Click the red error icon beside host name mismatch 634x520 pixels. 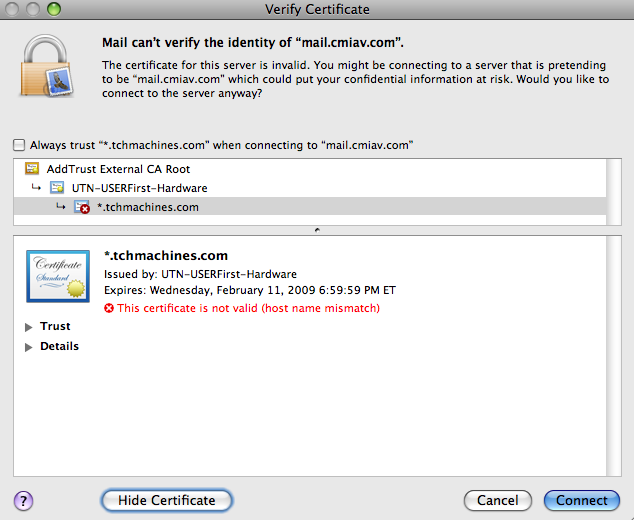[x=109, y=309]
